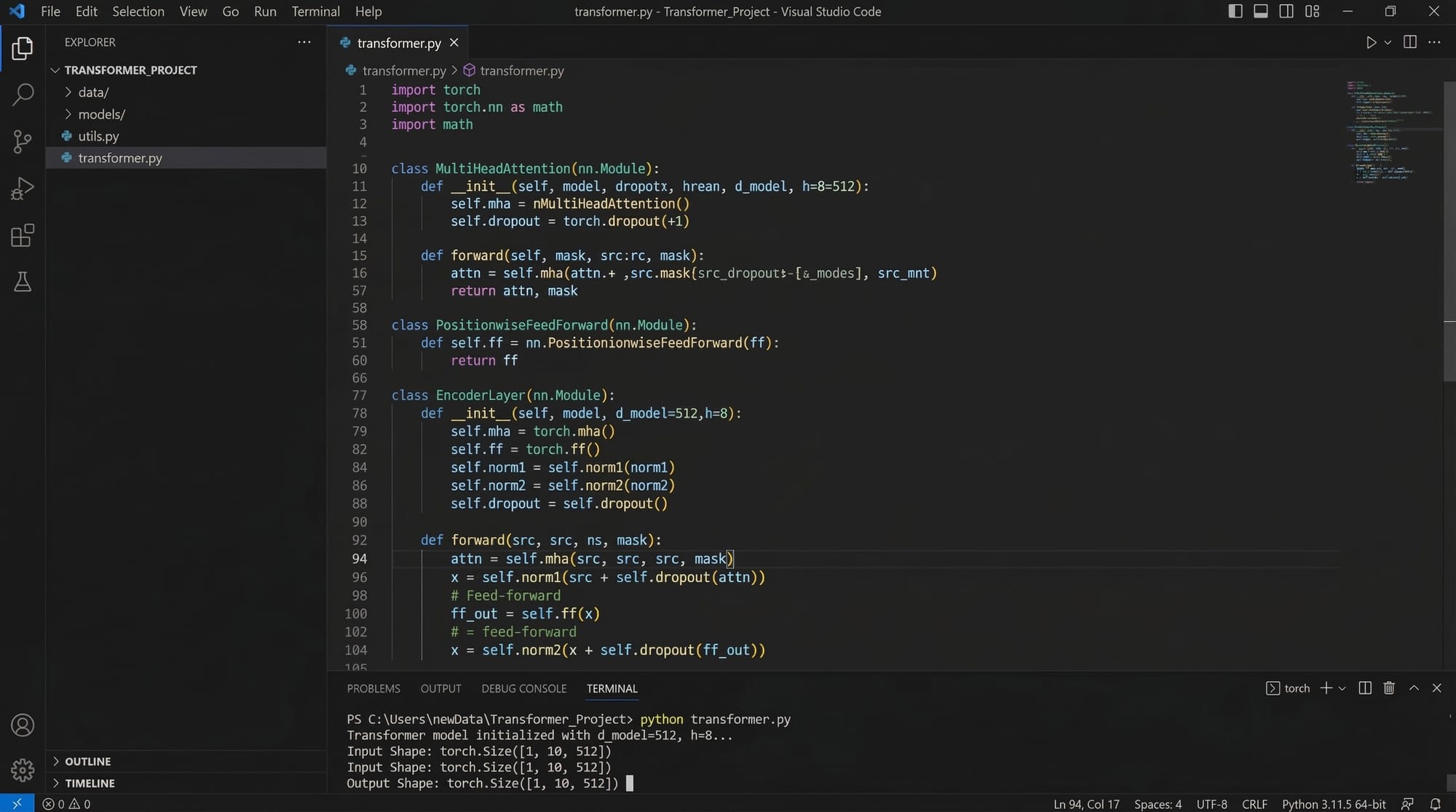Open utils.py in the explorer
Viewport: 1456px width, 812px height.
click(x=98, y=136)
